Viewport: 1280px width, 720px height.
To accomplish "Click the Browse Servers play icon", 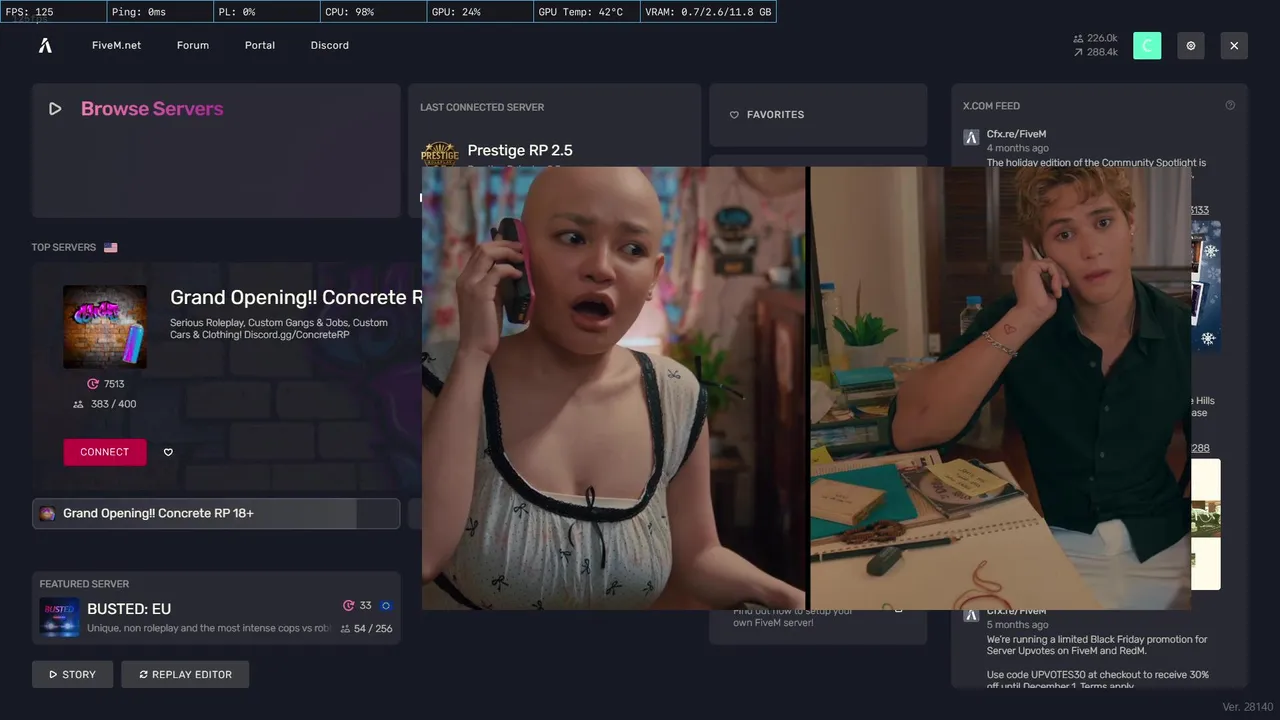I will [55, 109].
